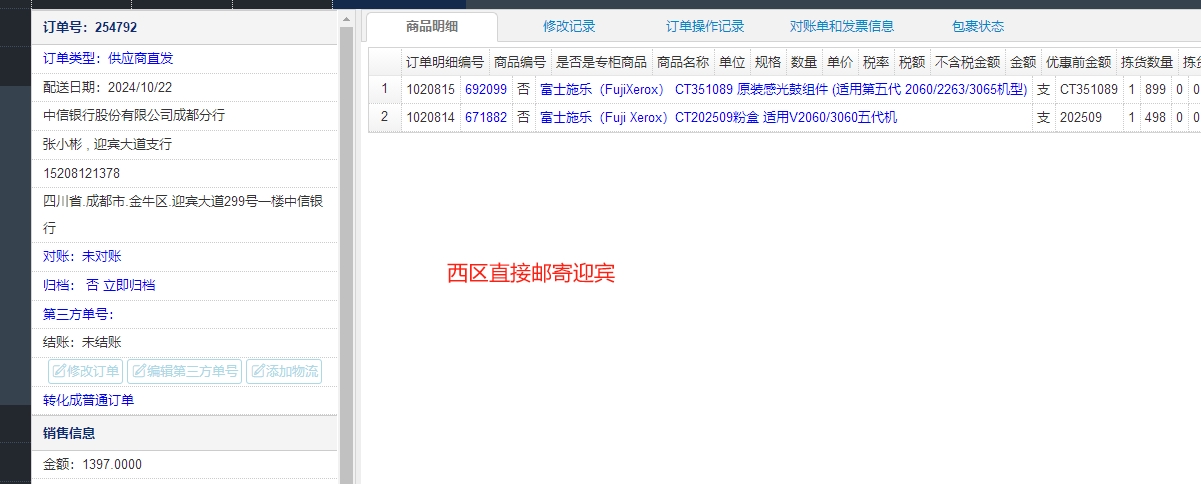This screenshot has width=1201, height=484.
Task: Switch to the 商品明细 tab
Action: (432, 26)
